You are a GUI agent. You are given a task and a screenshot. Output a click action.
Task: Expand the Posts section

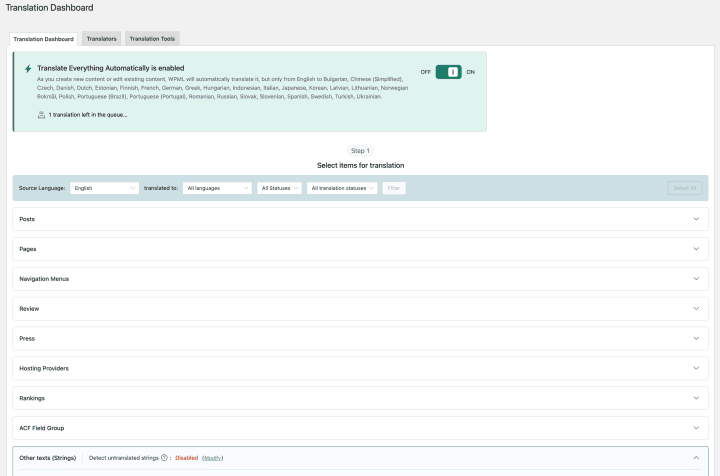360,219
